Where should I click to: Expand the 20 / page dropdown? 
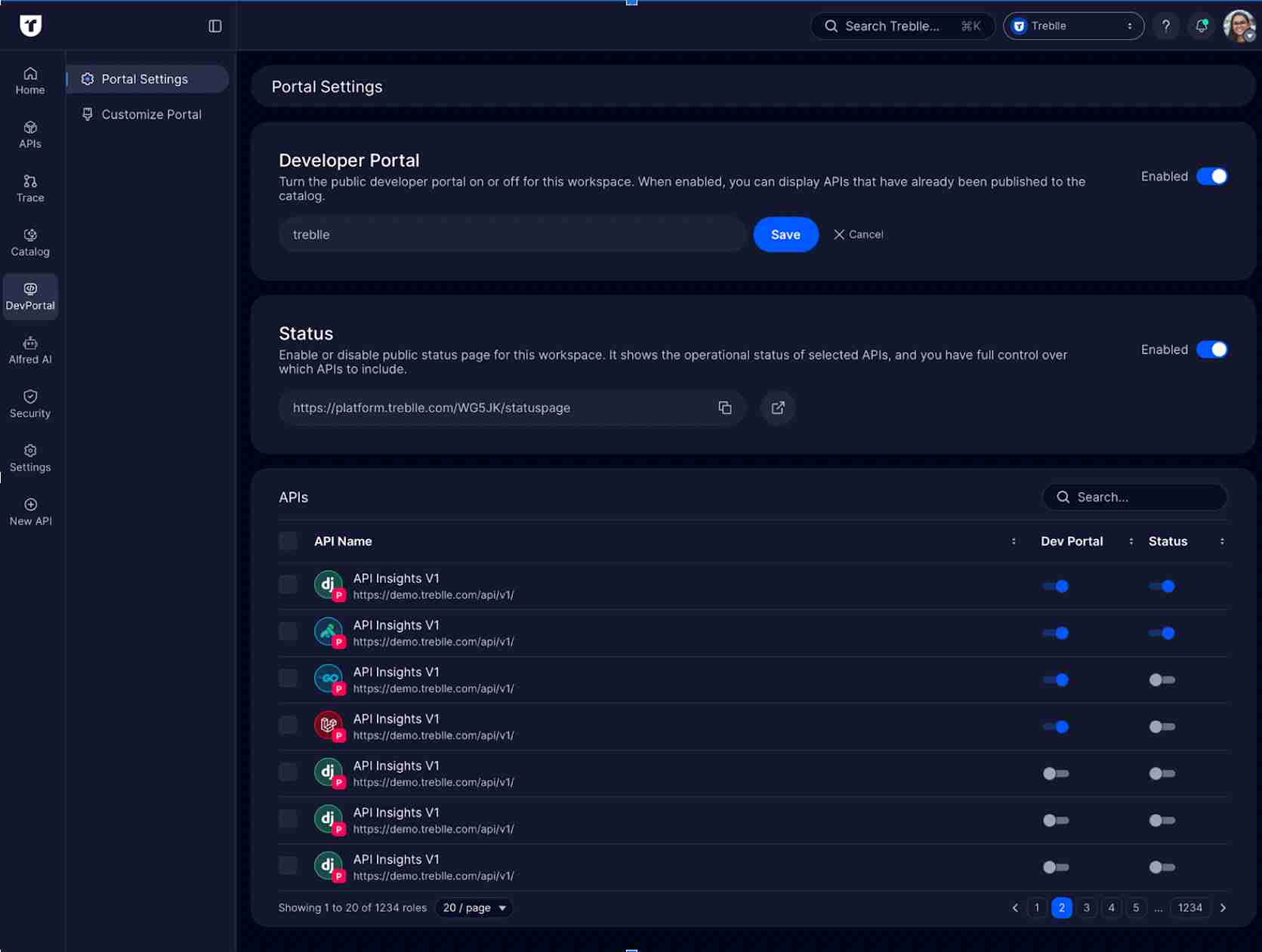[474, 907]
